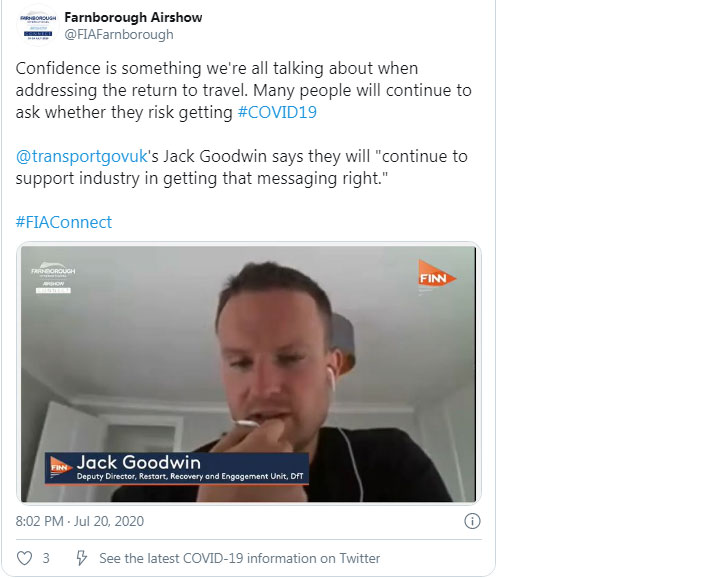Click the Farnborough Airshow watermark logo in video
710x578 pixels.
53,278
